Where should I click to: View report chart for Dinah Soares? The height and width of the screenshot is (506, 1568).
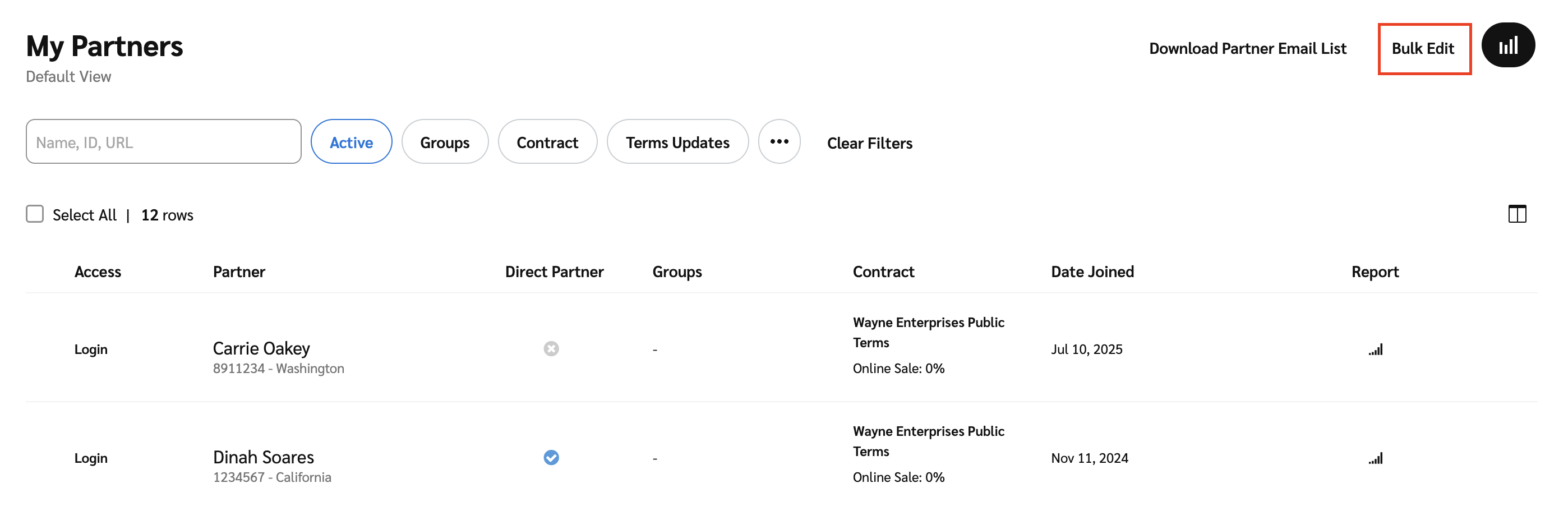[x=1375, y=458]
